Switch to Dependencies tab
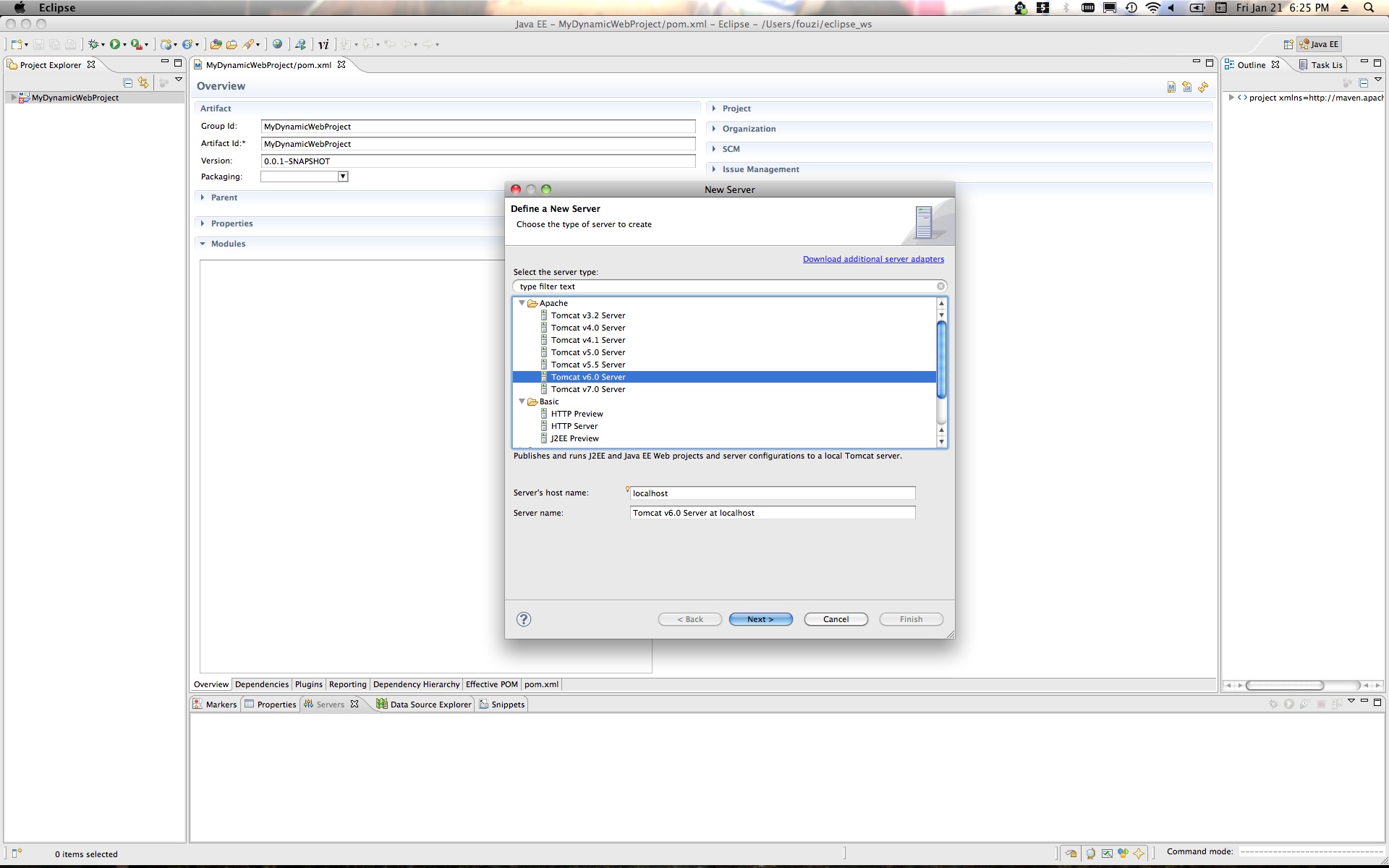Screen dimensions: 1389x868 (x=262, y=684)
